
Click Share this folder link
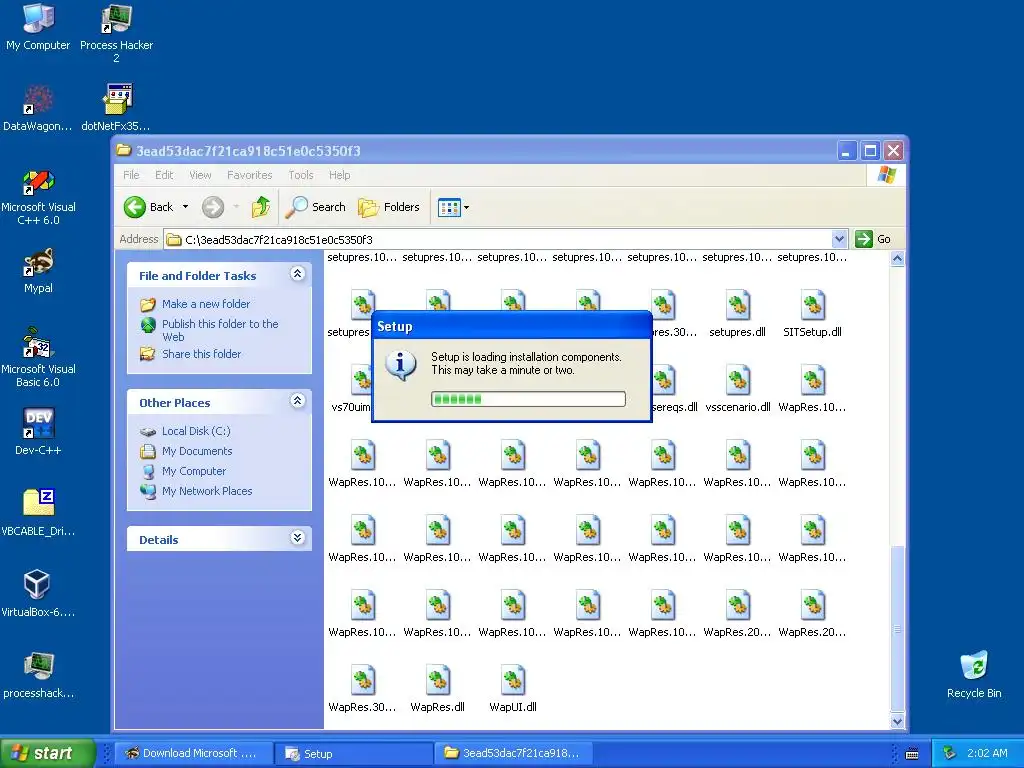coord(201,354)
